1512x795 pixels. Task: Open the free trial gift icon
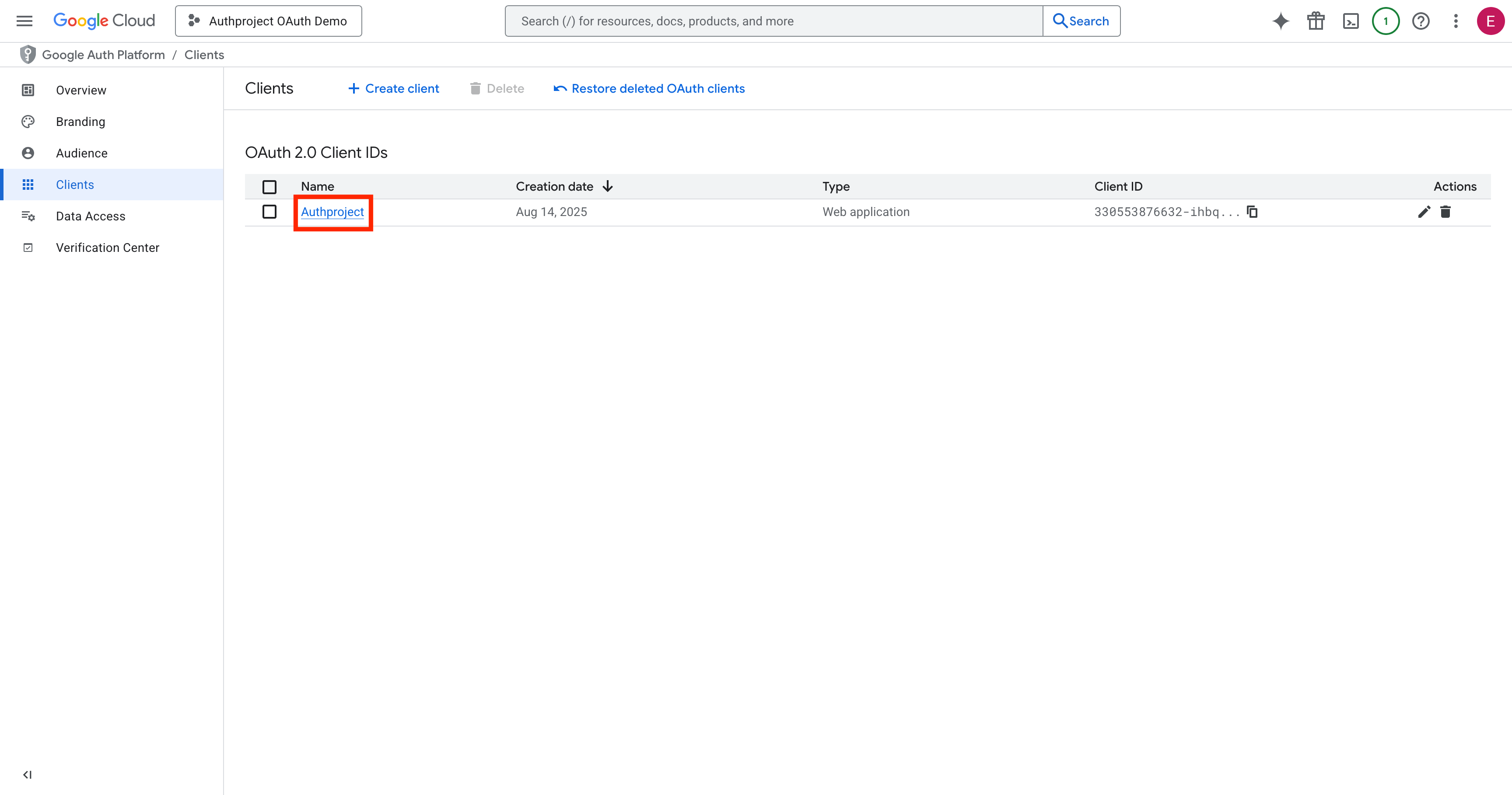(1316, 21)
